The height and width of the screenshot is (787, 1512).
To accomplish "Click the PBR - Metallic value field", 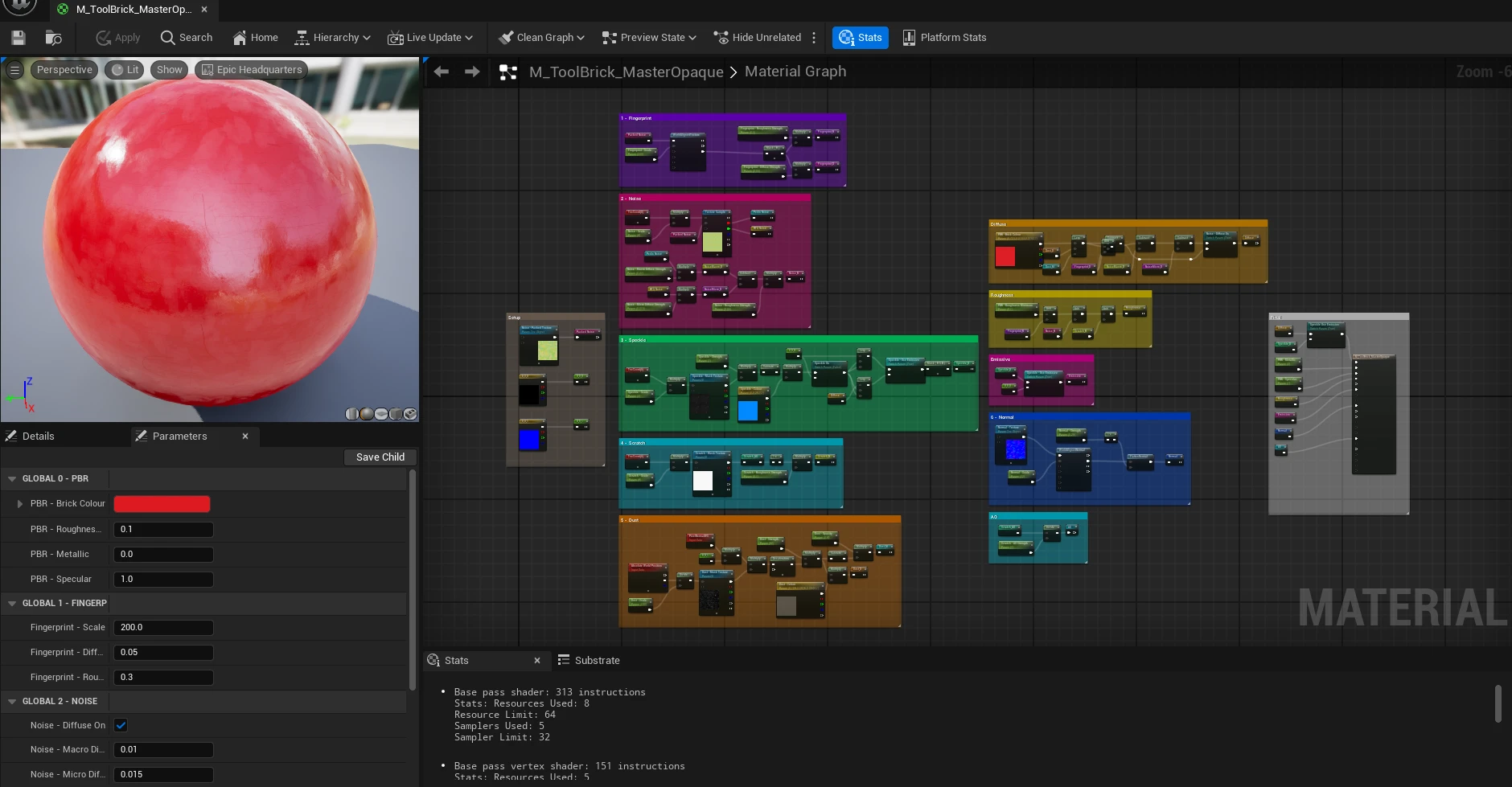I will [x=163, y=554].
